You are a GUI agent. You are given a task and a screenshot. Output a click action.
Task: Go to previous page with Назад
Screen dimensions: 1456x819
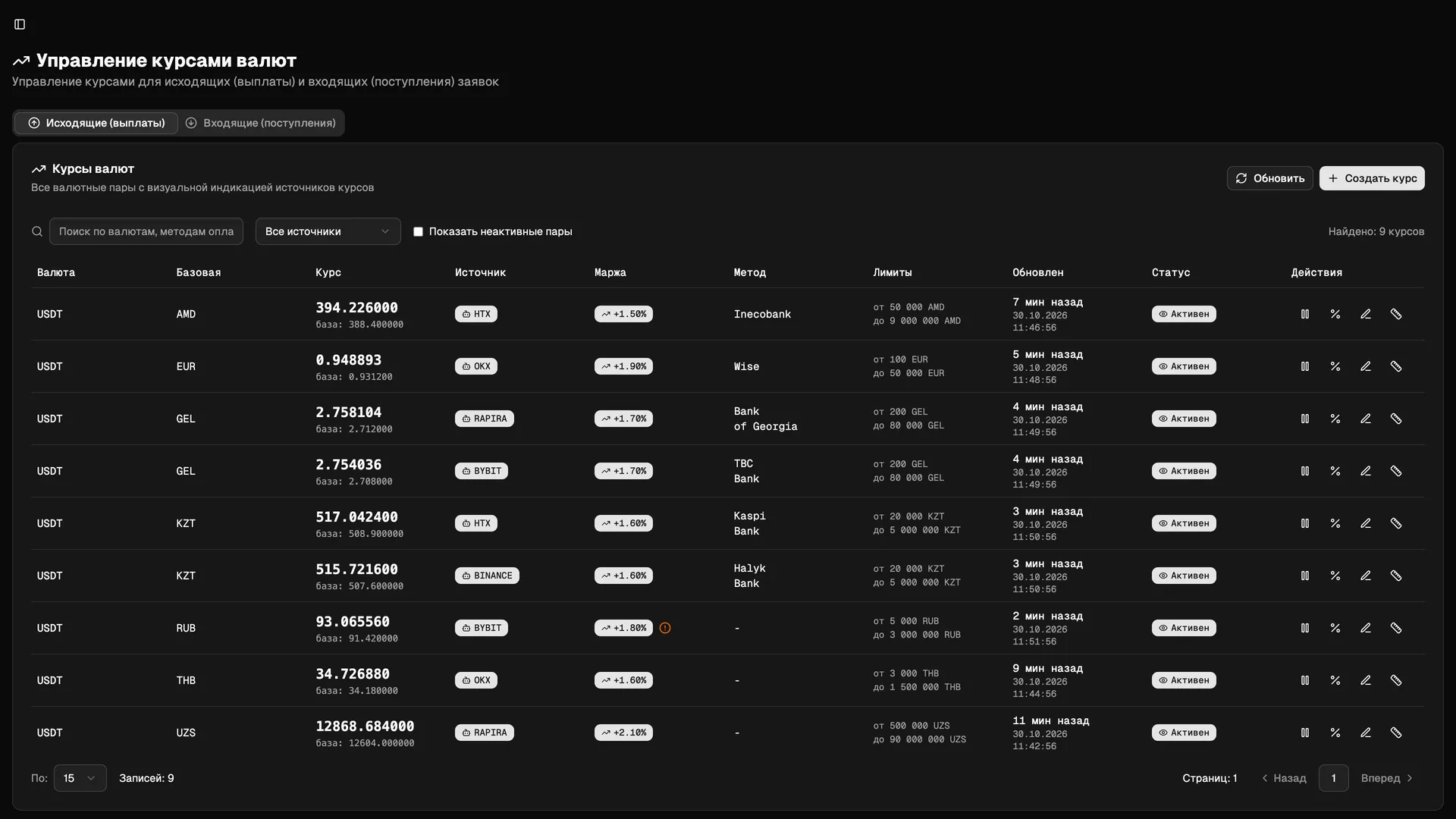[x=1284, y=778]
